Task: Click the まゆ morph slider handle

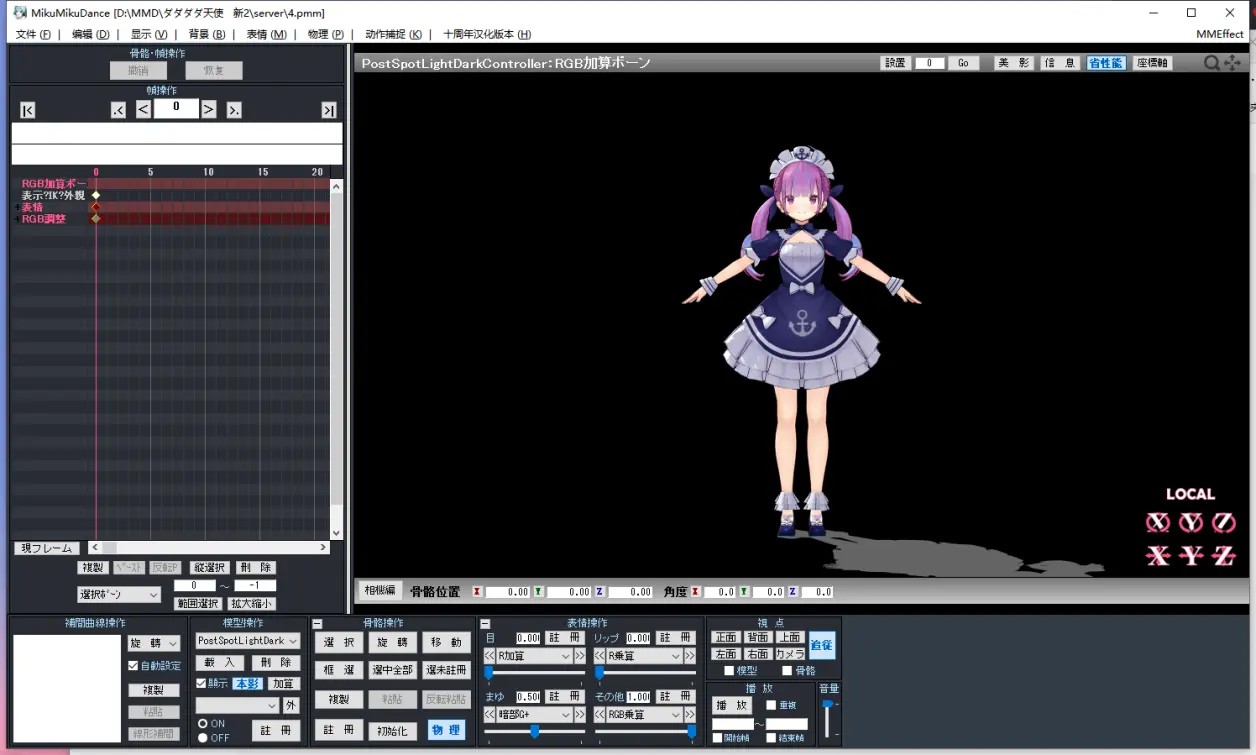Action: click(535, 732)
